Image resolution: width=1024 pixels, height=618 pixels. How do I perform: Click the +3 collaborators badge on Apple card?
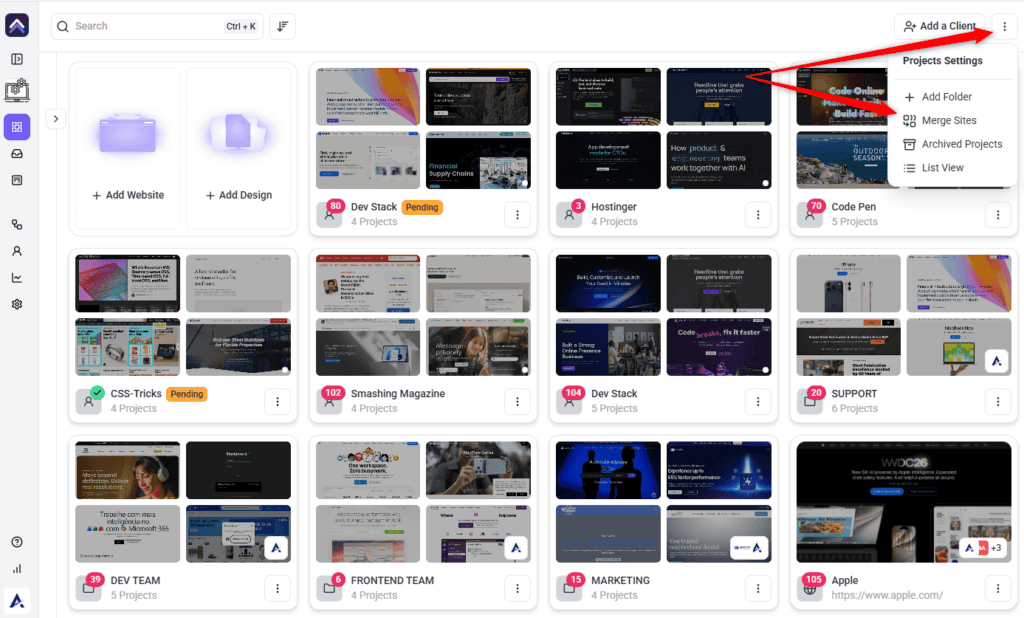coord(996,547)
